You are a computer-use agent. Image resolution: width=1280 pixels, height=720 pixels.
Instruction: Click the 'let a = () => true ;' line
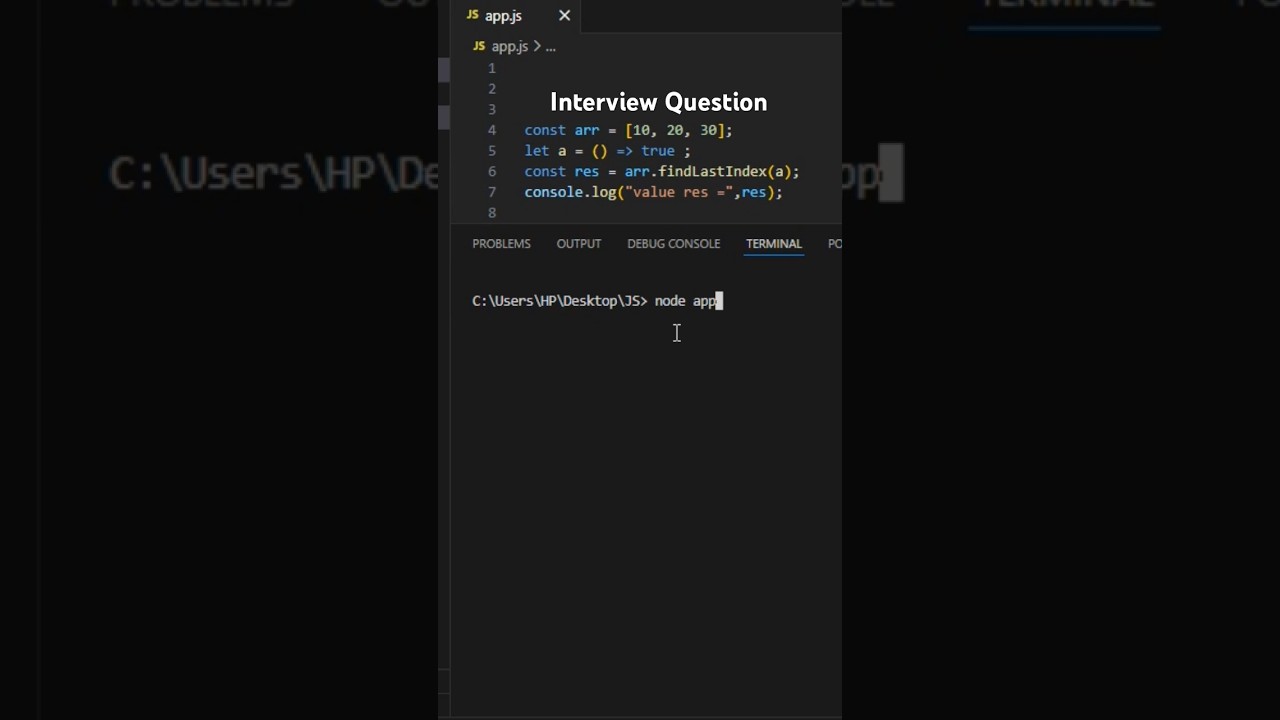point(607,151)
